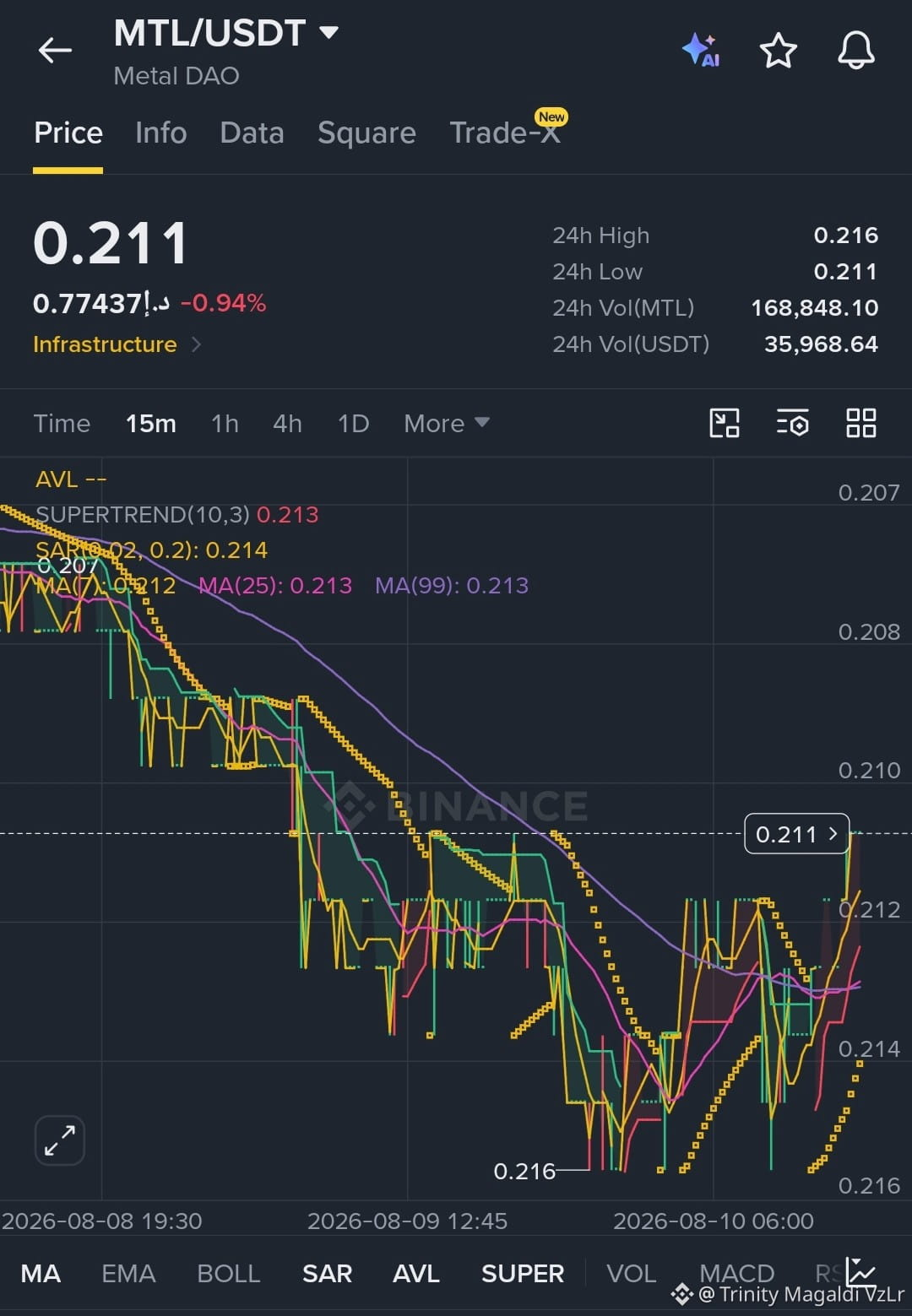
Task: Tap the -0.94% price change
Action: point(224,303)
